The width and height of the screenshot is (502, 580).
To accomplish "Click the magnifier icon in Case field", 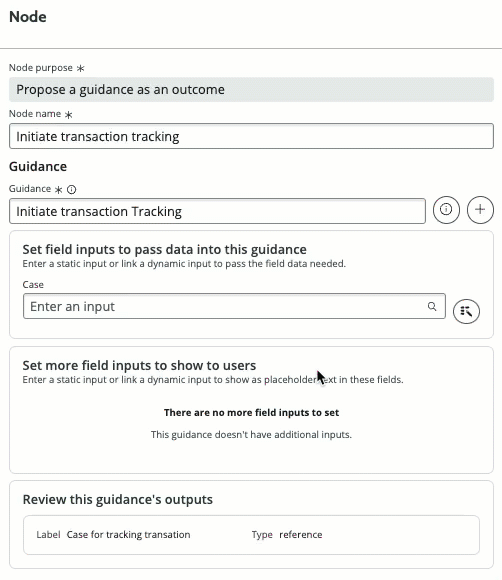I will pyautogui.click(x=432, y=306).
